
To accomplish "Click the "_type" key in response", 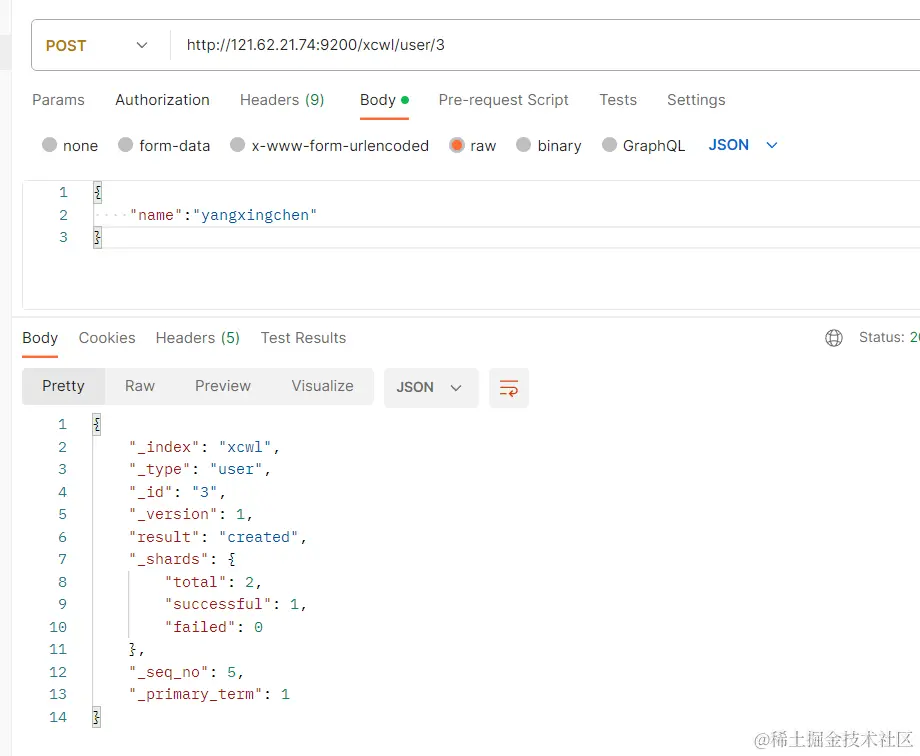I will coord(160,470).
